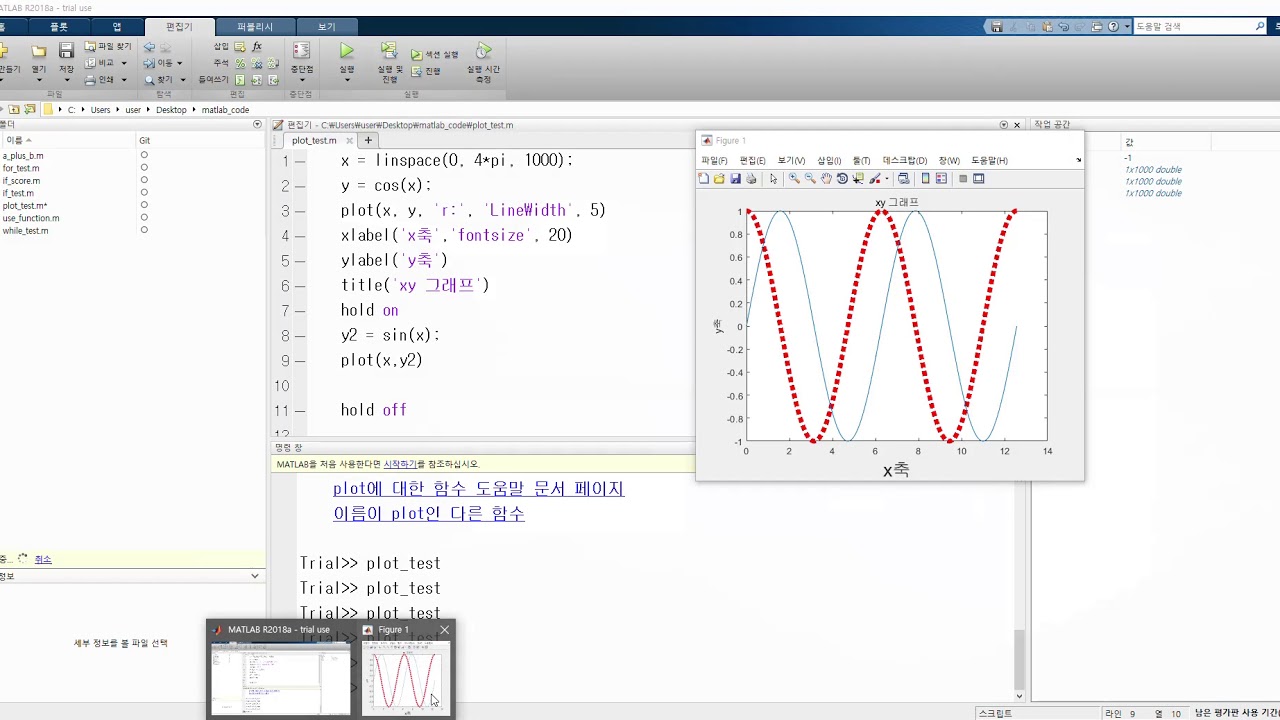Image resolution: width=1280 pixels, height=720 pixels.
Task: Click the 이름이 plot인 다른 함수 link
Action: click(429, 514)
